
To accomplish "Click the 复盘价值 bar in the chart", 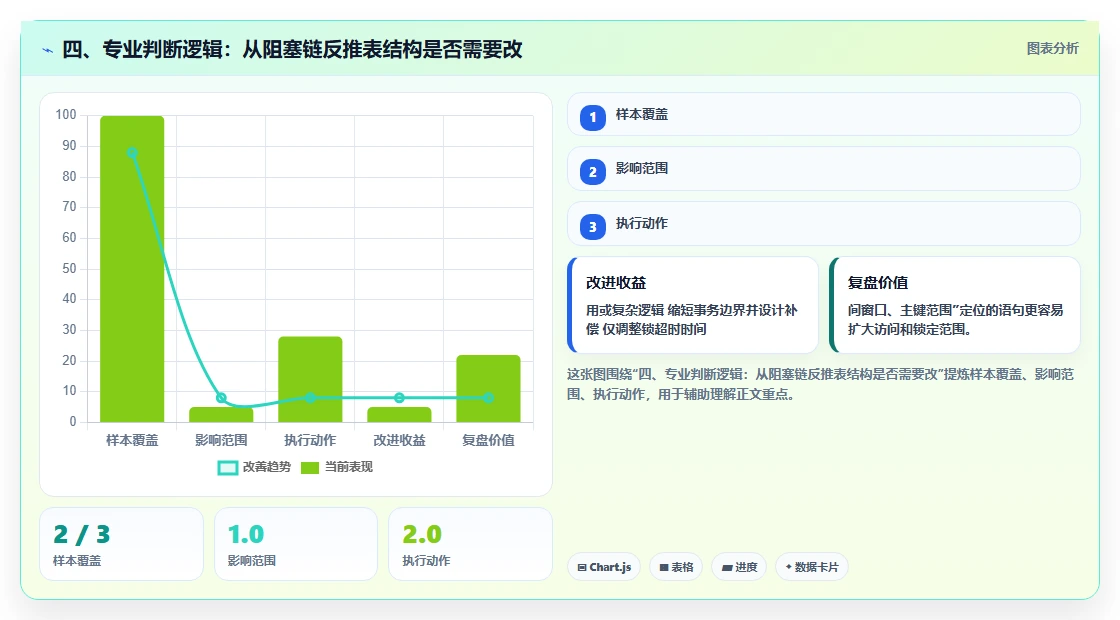I will [x=489, y=389].
